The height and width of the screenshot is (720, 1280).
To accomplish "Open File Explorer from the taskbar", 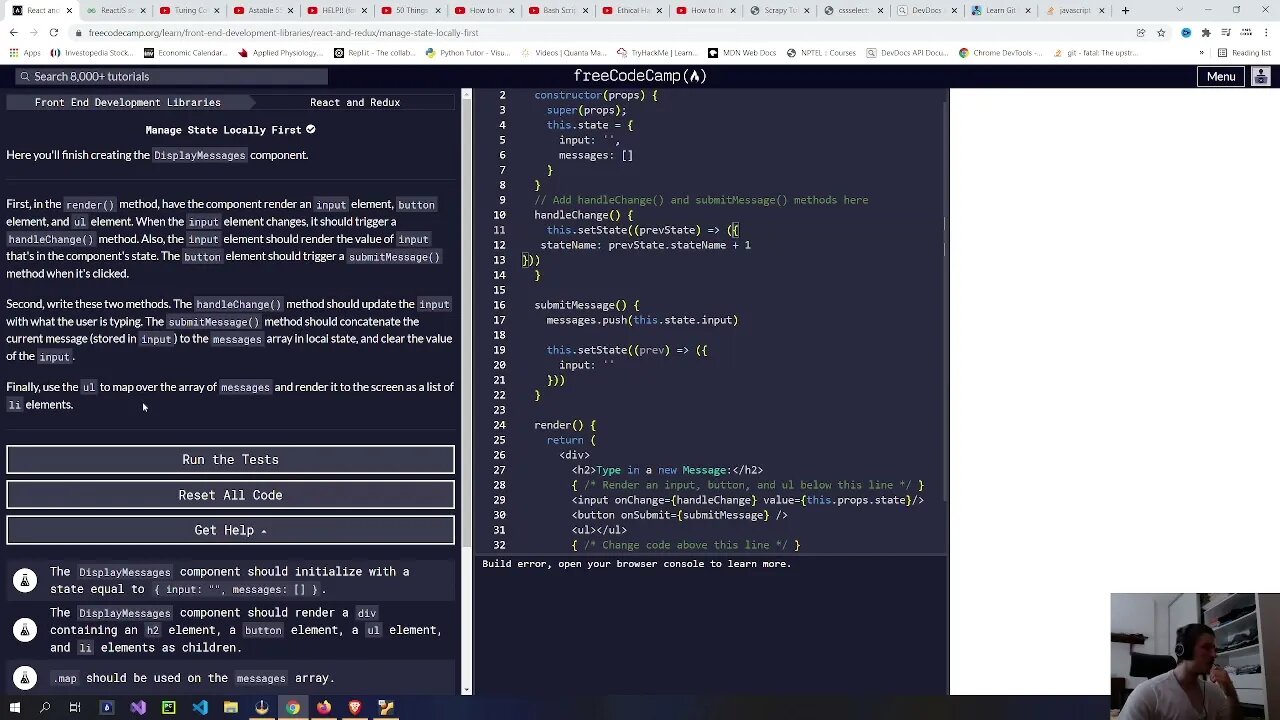I will pos(231,708).
